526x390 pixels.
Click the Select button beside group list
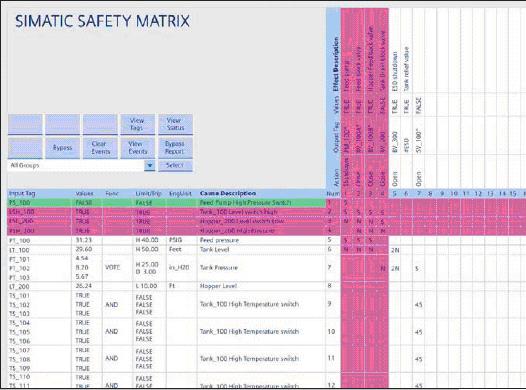(x=175, y=166)
